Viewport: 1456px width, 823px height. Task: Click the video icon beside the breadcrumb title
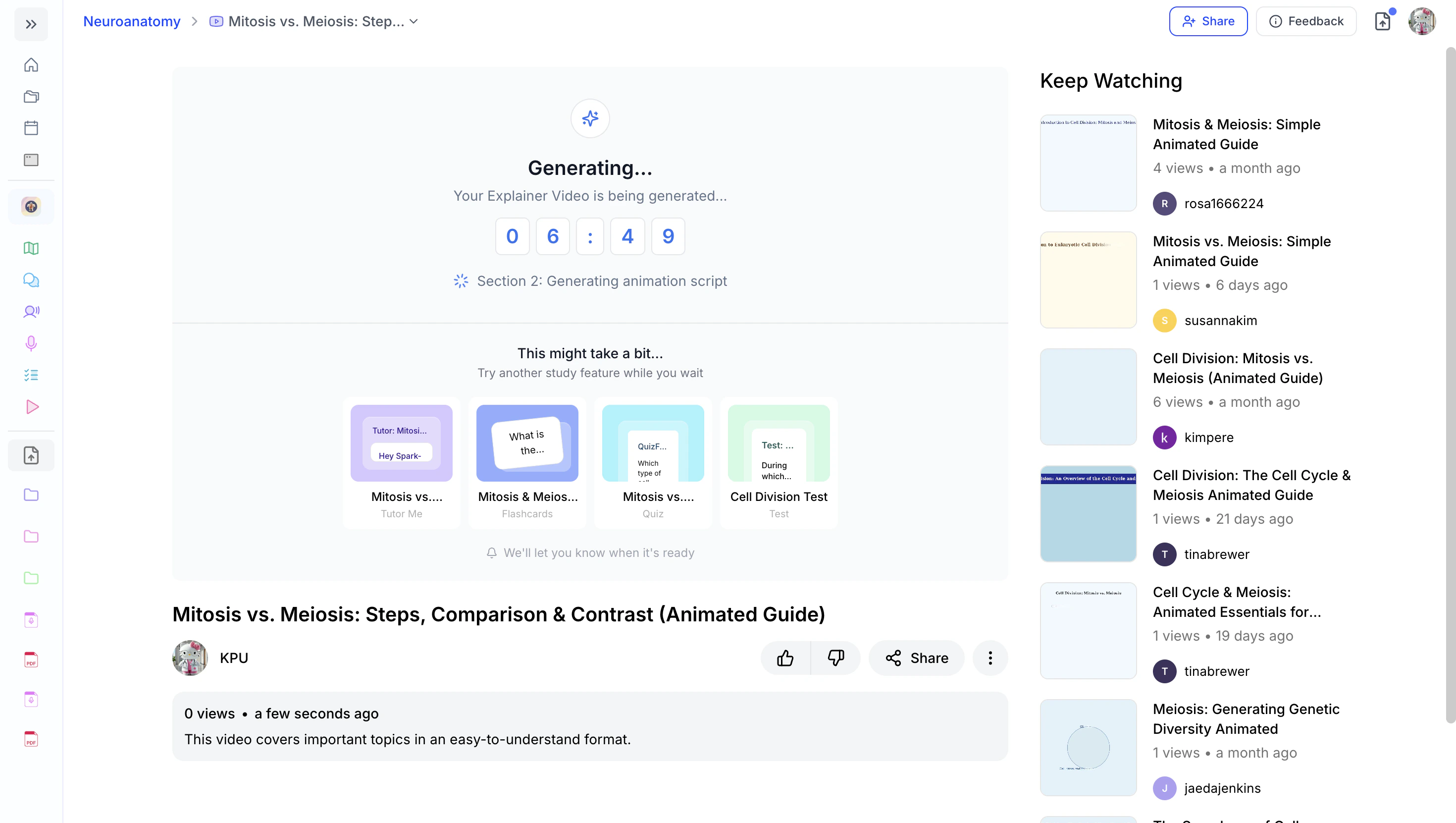216,21
